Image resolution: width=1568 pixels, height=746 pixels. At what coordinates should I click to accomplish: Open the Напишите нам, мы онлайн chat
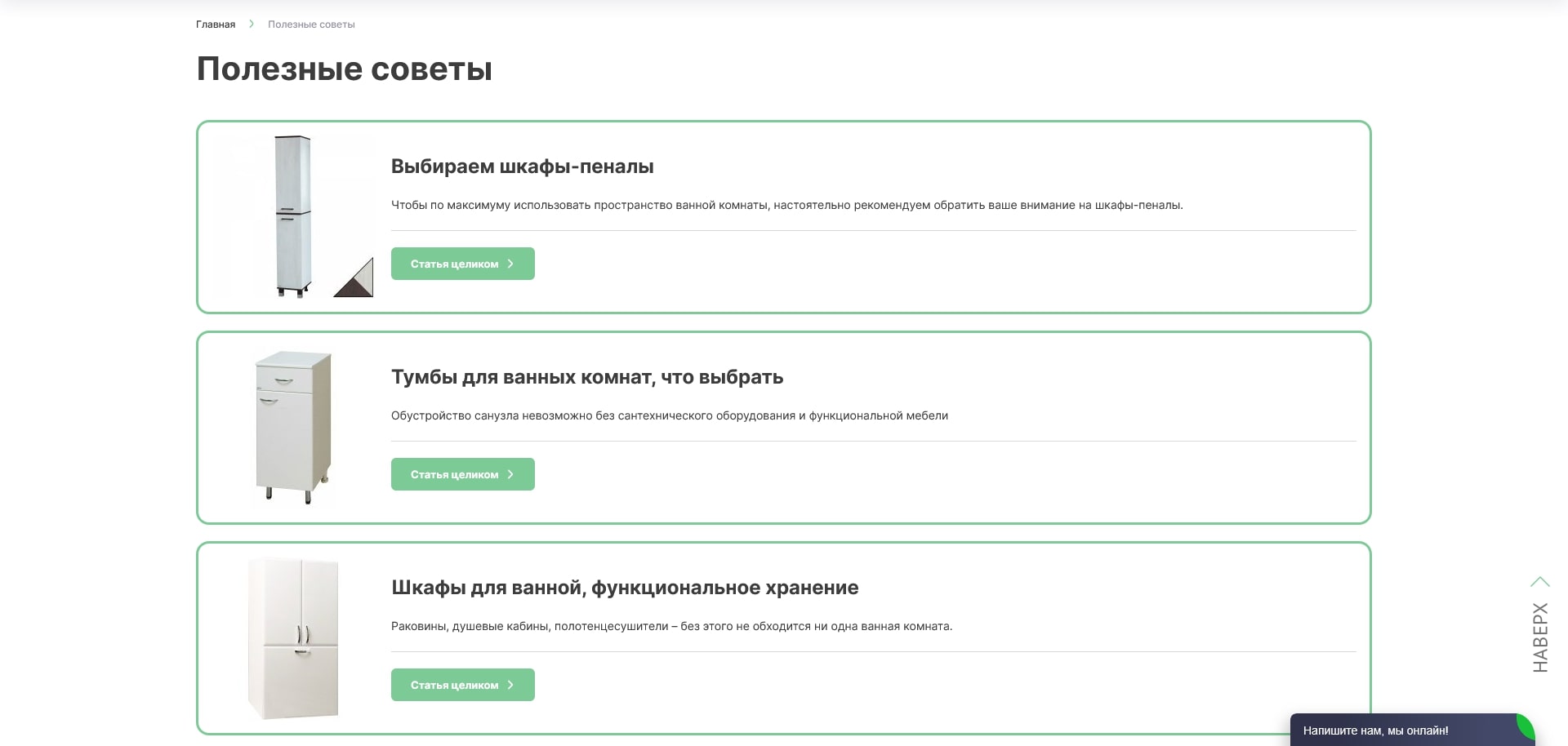coord(1375,730)
